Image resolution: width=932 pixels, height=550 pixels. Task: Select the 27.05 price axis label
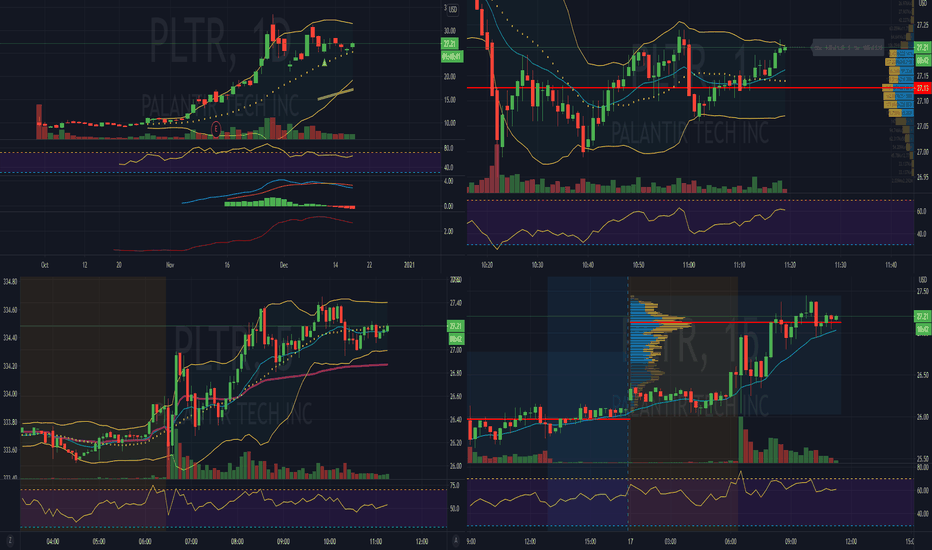[922, 126]
